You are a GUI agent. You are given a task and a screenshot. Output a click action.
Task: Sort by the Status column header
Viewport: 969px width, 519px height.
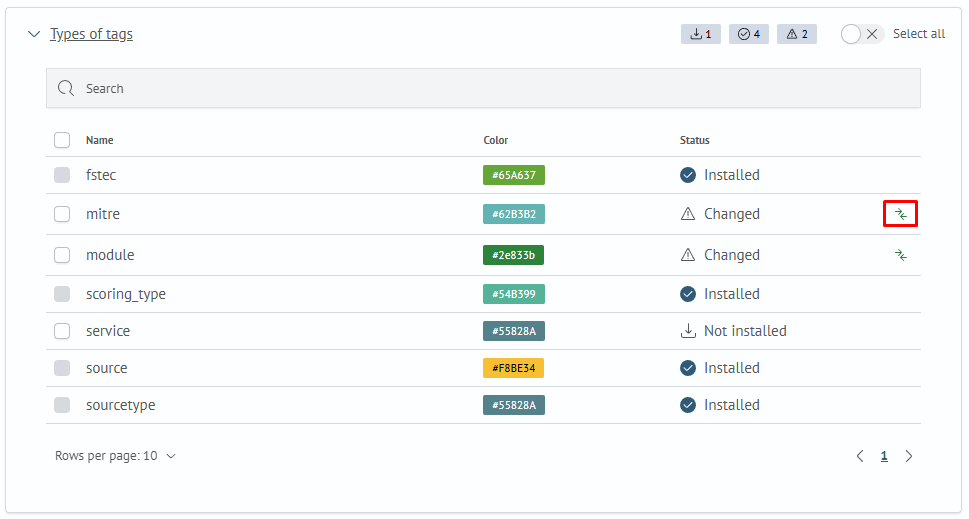(x=694, y=140)
